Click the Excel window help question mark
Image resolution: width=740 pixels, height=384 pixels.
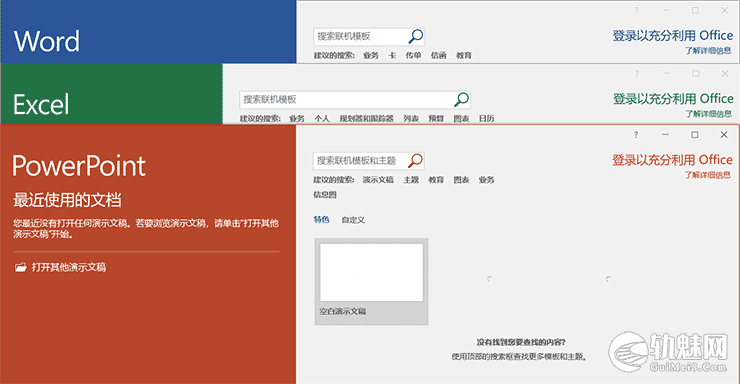(x=637, y=74)
